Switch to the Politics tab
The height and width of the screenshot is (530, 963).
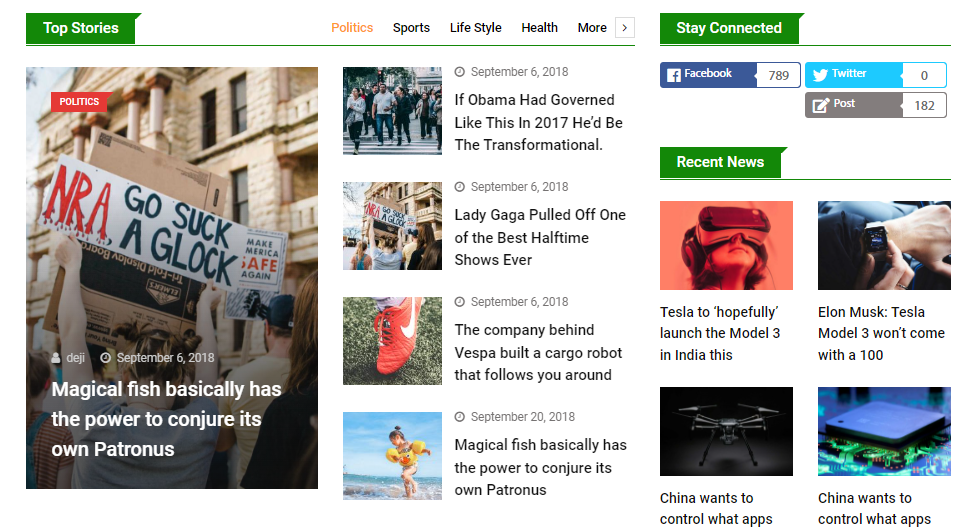(352, 28)
